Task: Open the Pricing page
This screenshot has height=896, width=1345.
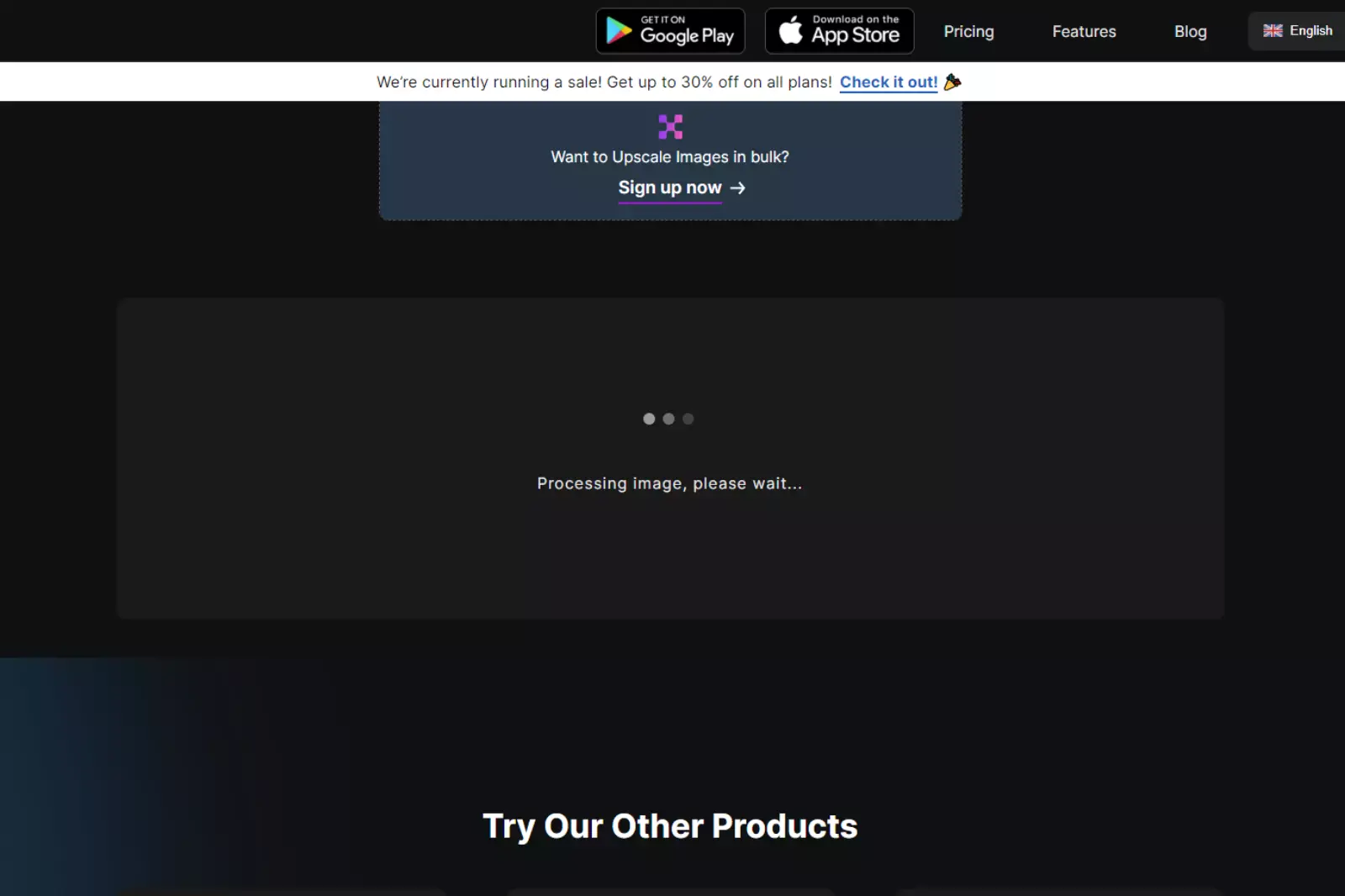Action: [x=968, y=31]
